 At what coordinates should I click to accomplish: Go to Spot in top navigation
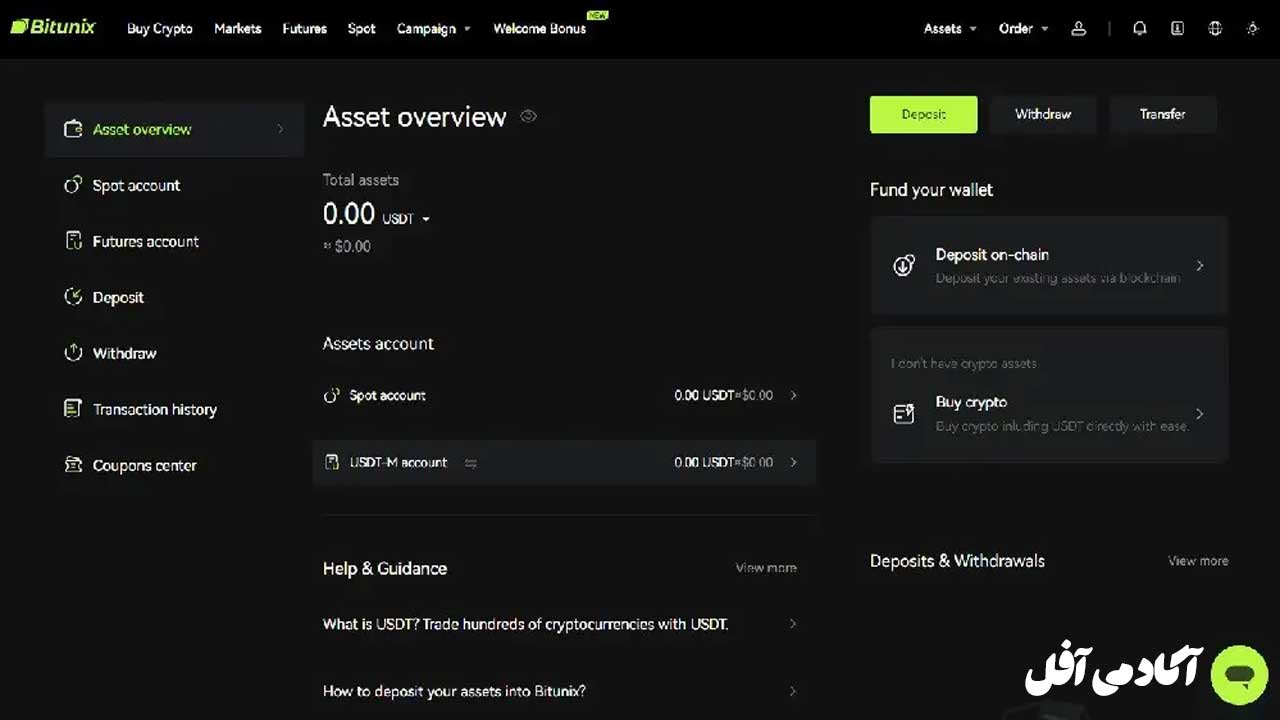pos(362,29)
